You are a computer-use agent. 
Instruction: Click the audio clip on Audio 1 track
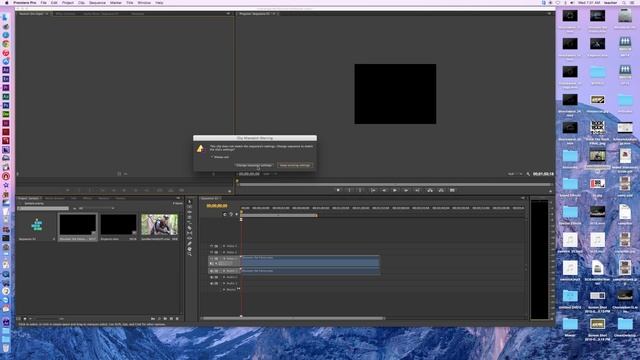pyautogui.click(x=311, y=271)
